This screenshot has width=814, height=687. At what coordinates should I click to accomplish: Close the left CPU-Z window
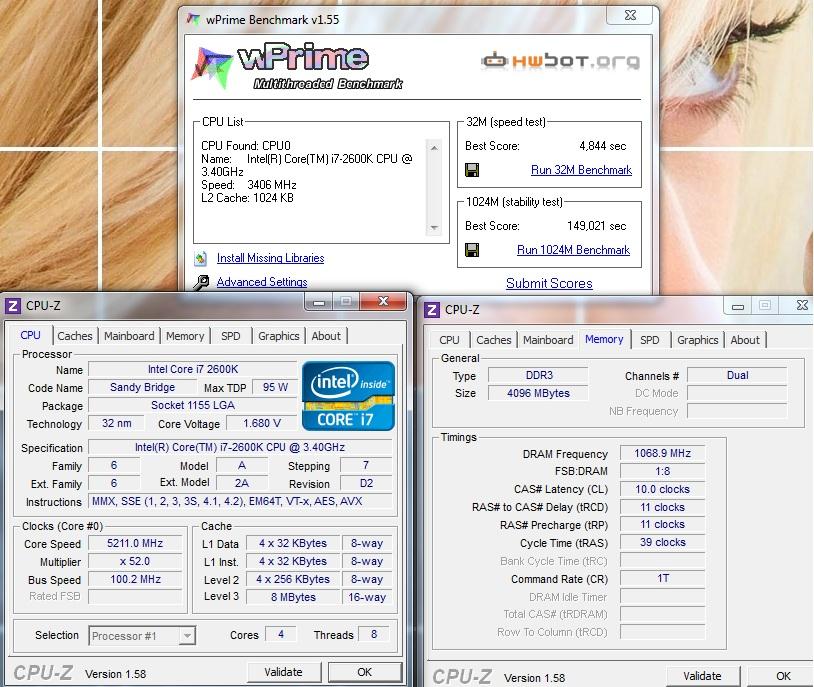pyautogui.click(x=383, y=301)
